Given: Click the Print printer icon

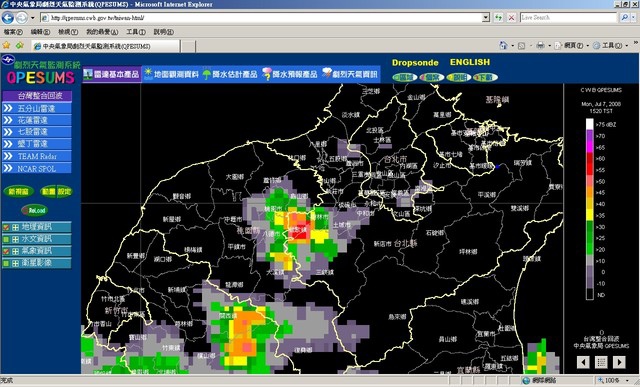Looking at the screenshot, I should (x=540, y=45).
